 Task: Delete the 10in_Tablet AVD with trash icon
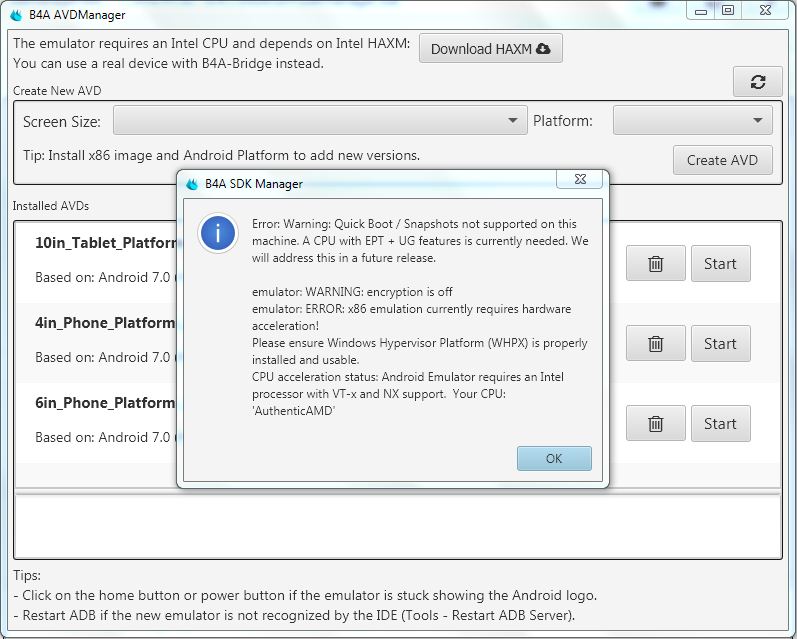[656, 263]
